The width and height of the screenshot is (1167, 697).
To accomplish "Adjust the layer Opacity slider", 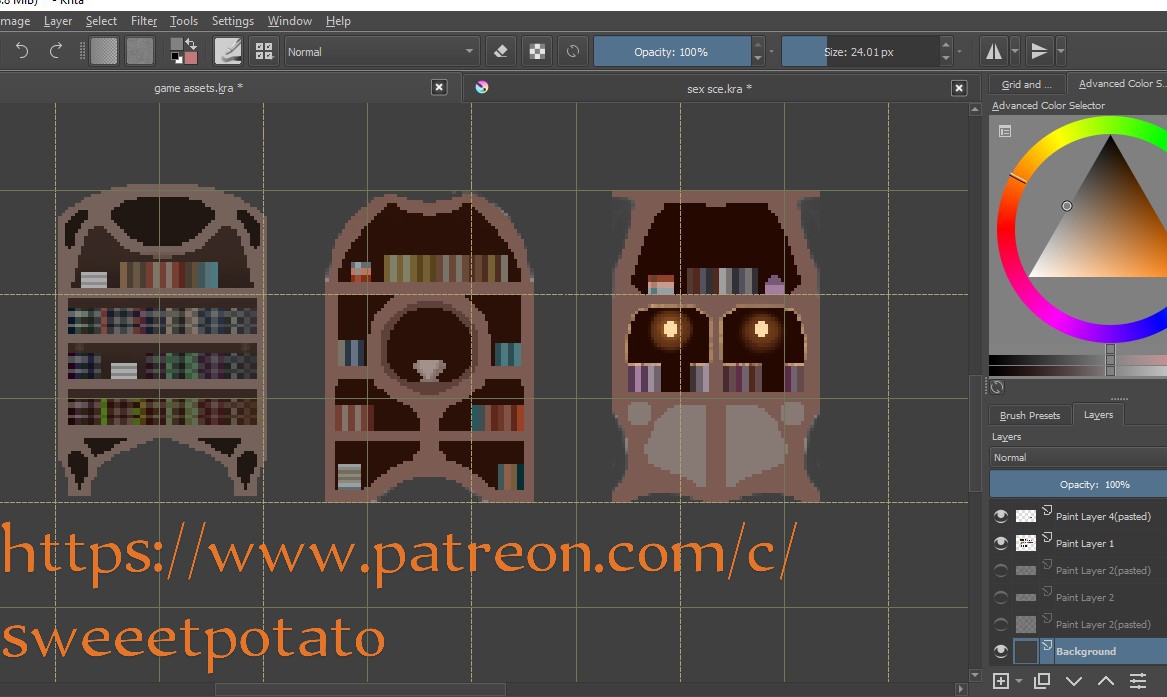I will [x=1078, y=484].
